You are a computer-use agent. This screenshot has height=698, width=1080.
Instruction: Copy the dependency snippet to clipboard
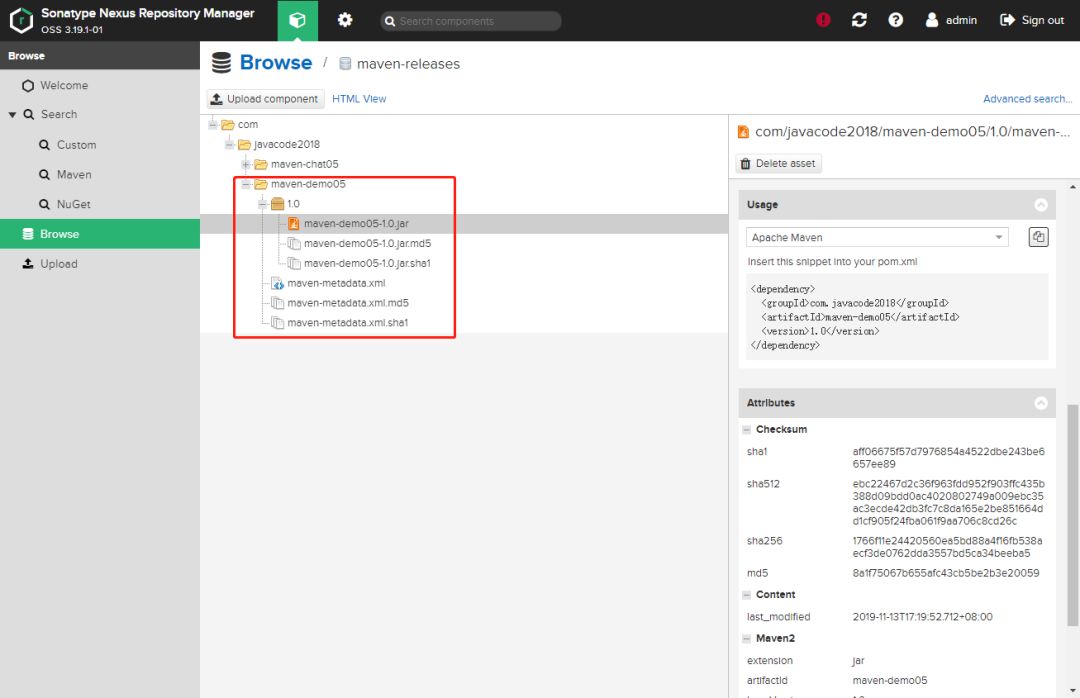[1038, 237]
